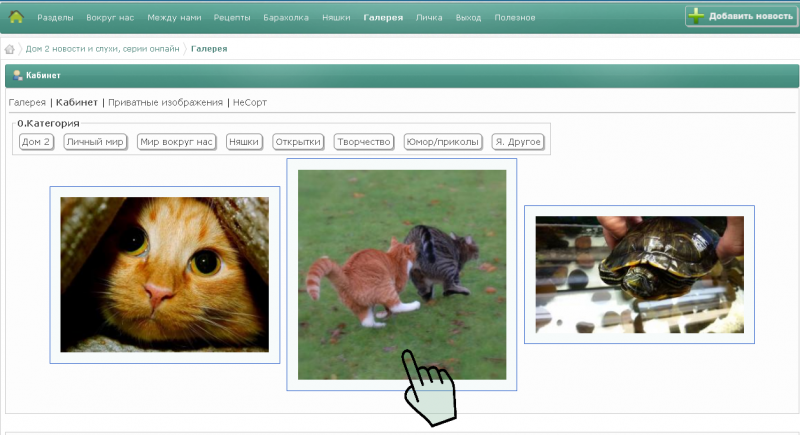
Task: Filter by the Личный мир category
Action: [95, 142]
